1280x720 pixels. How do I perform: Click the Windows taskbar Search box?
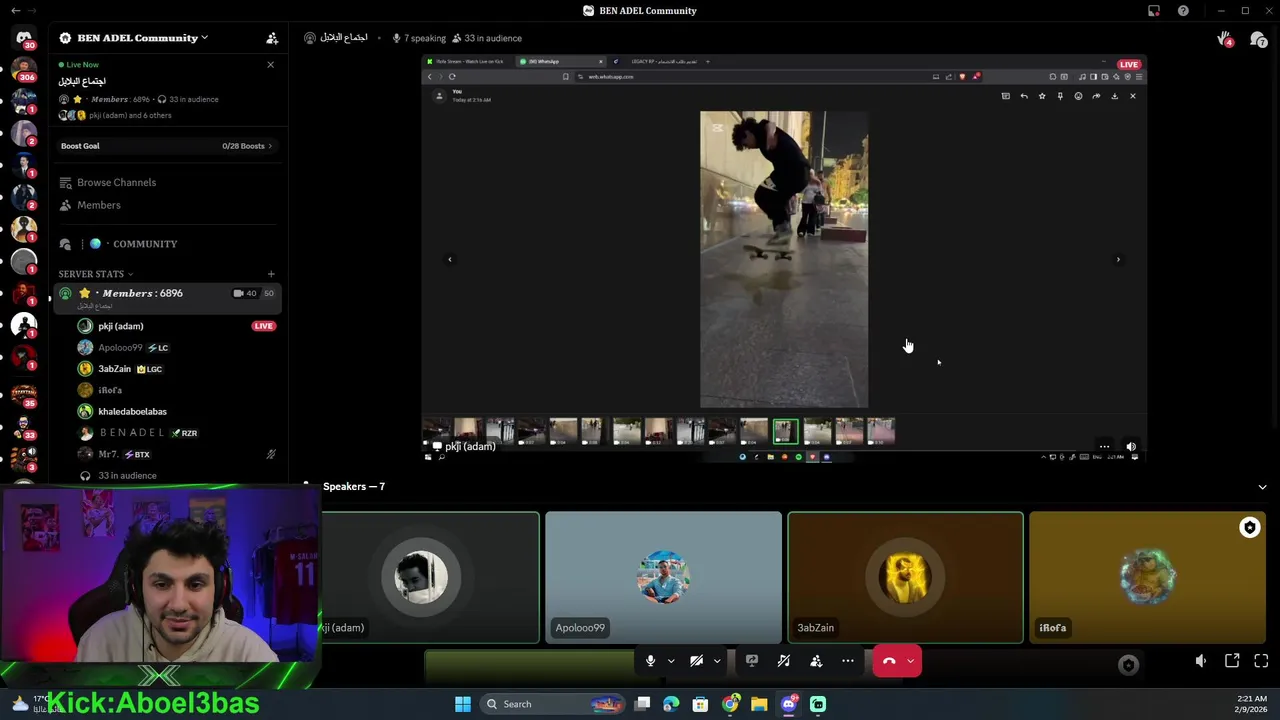tap(552, 704)
